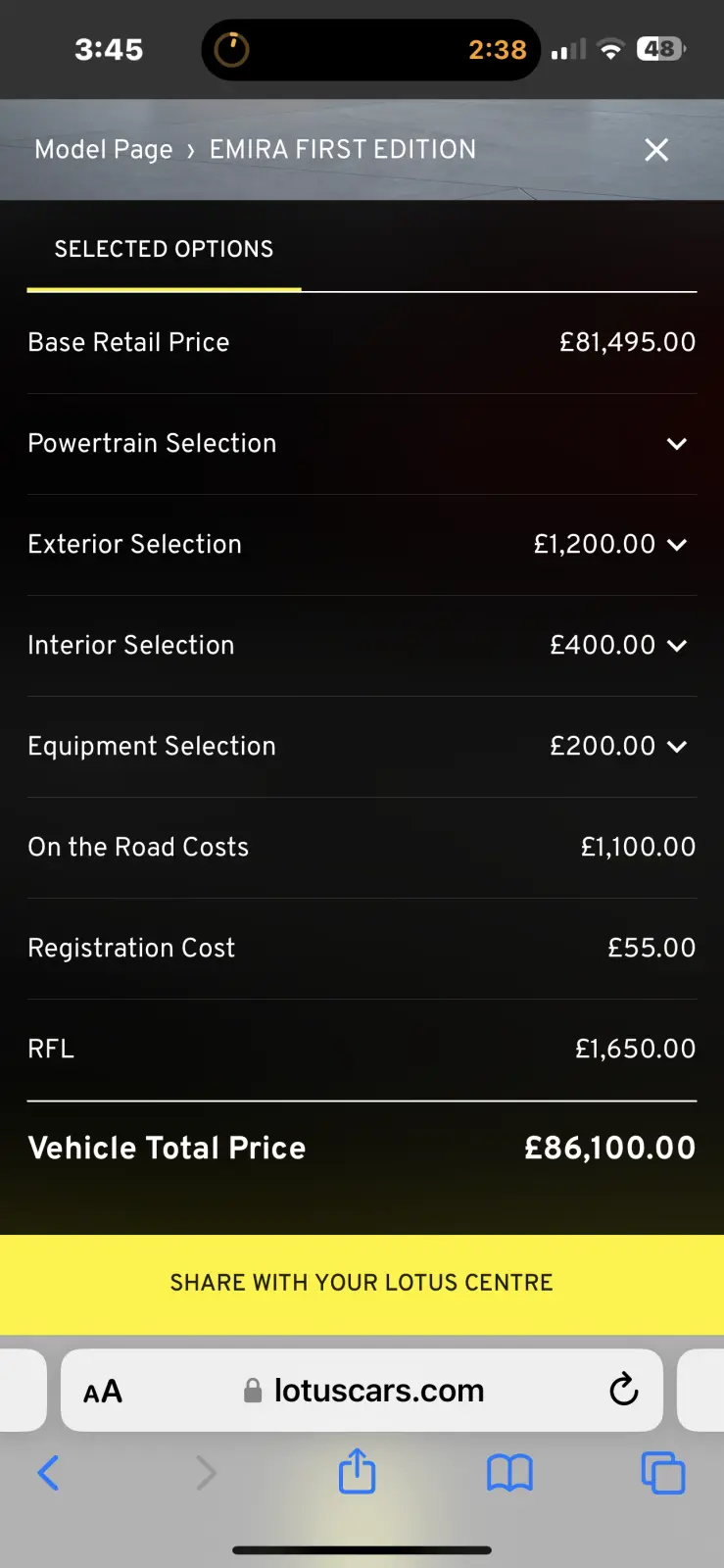Tap the lotuscars.com address field
Image resolution: width=724 pixels, height=1568 pixels.
pyautogui.click(x=378, y=1391)
